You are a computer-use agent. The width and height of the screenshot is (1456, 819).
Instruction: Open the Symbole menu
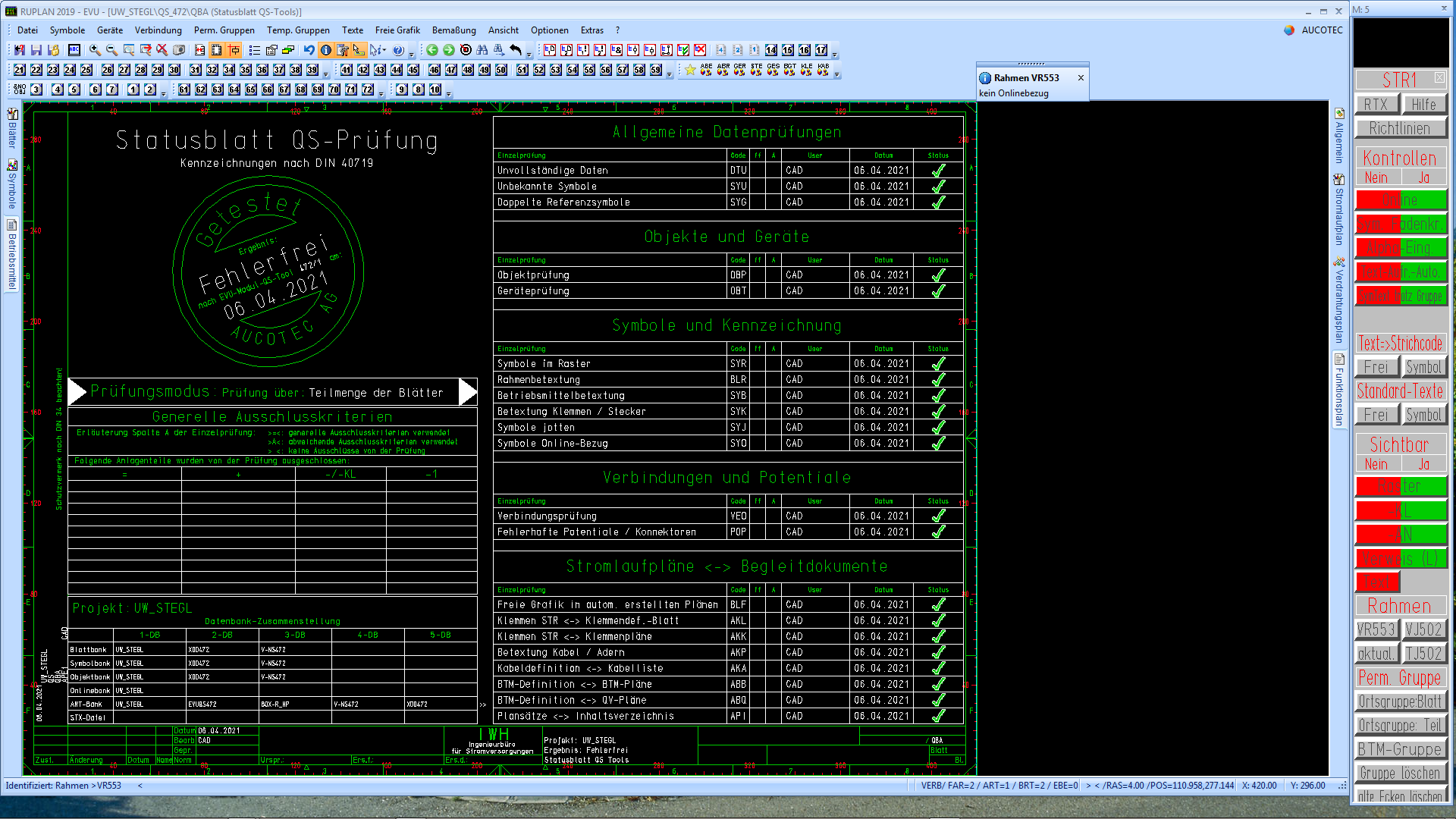(x=67, y=30)
